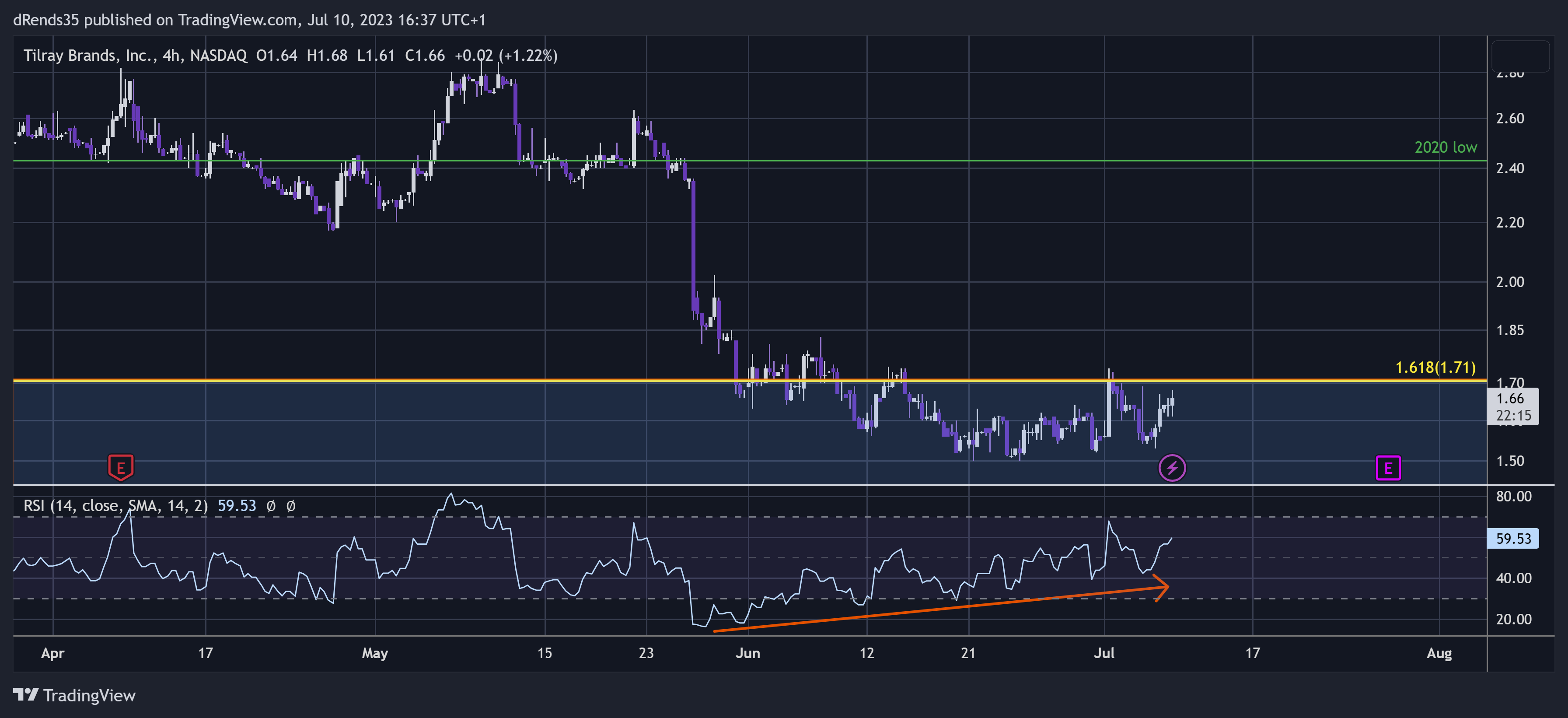Click the Jul label on the time axis
Image resolution: width=1568 pixels, height=718 pixels.
pyautogui.click(x=1104, y=653)
